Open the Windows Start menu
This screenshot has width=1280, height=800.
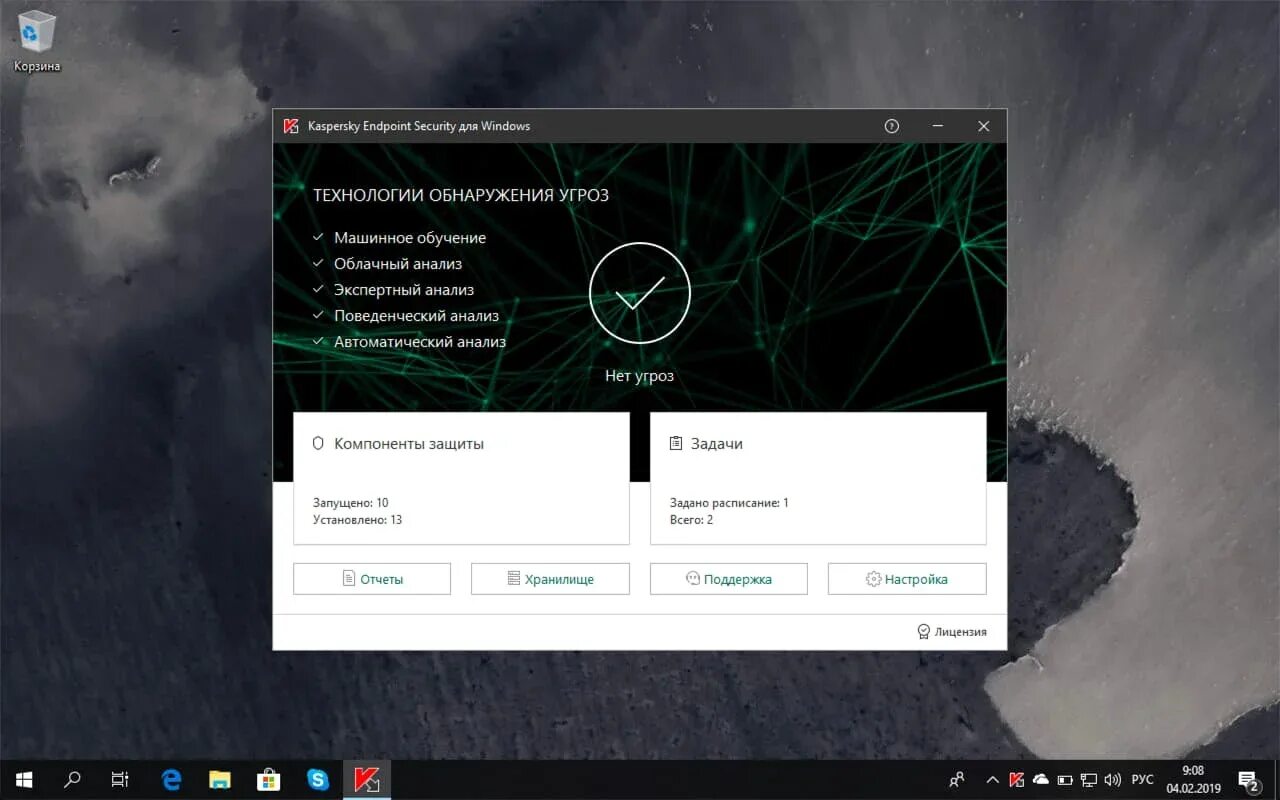(24, 779)
